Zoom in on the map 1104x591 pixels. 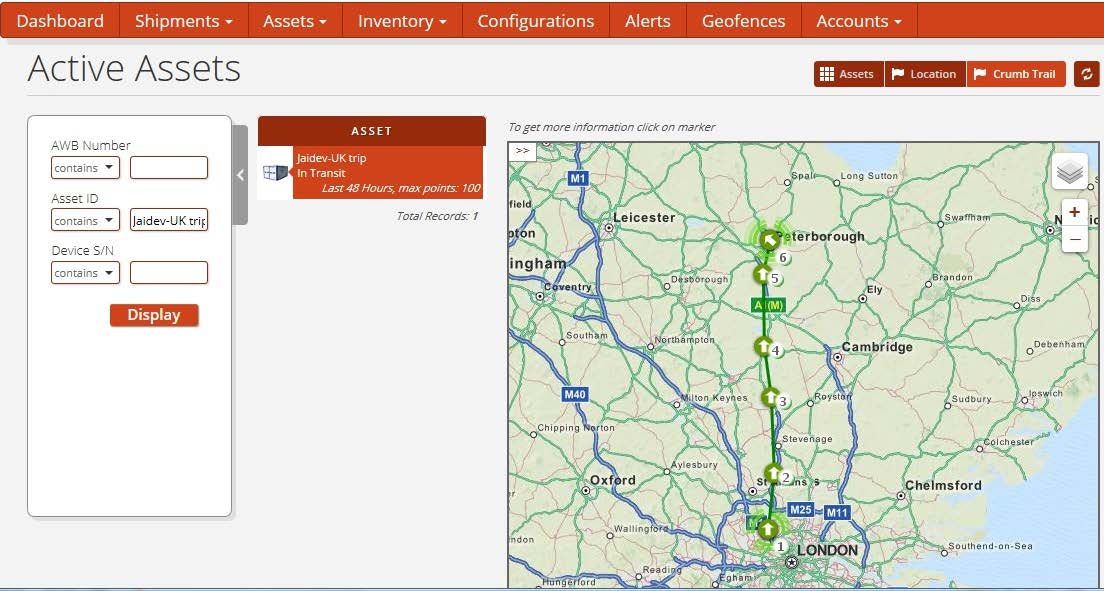1074,212
